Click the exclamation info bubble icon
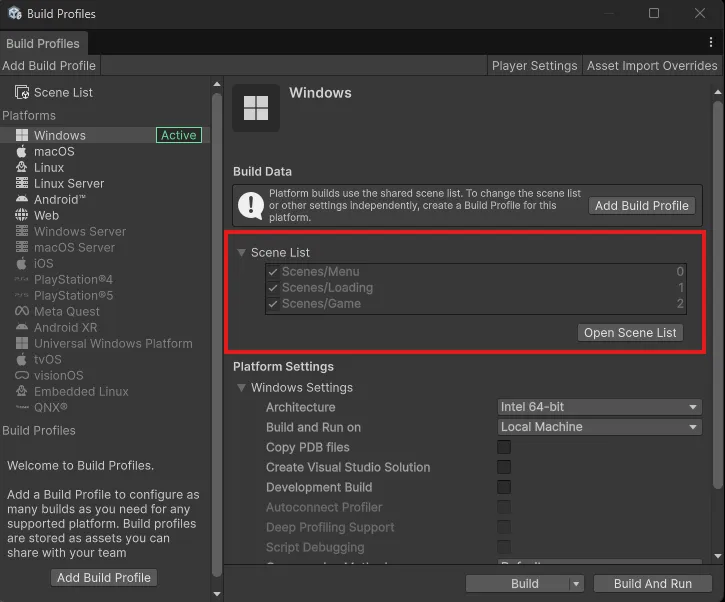Screen dimensions: 725x602 251,205
